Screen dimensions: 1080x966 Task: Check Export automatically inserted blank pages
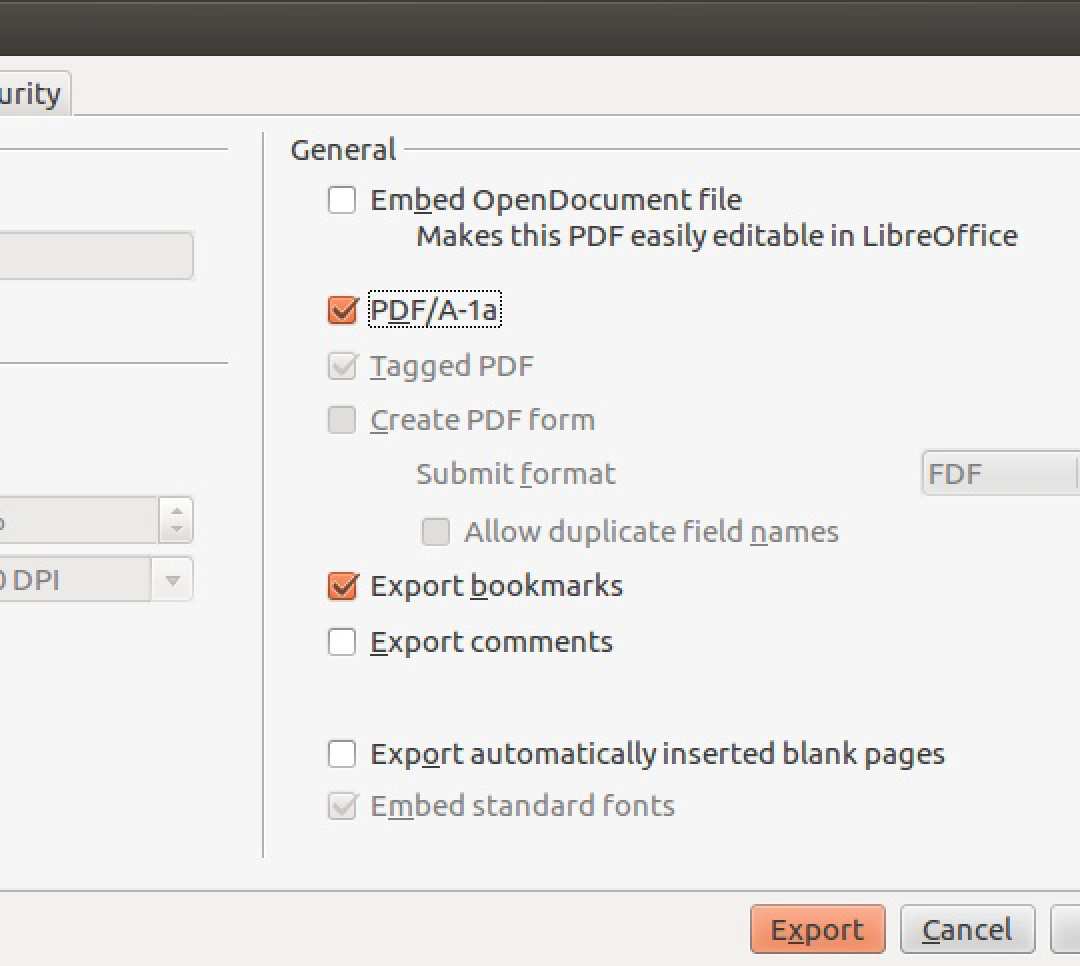pos(341,754)
